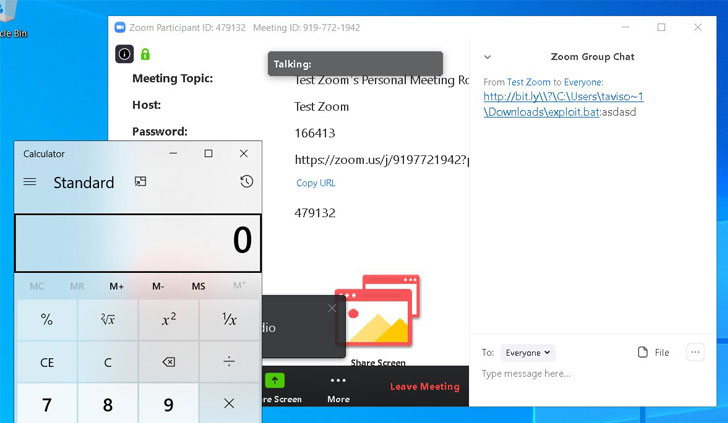Screen dimensions: 728x423
Task: Click the 8 key in Calculator
Action: [108, 404]
